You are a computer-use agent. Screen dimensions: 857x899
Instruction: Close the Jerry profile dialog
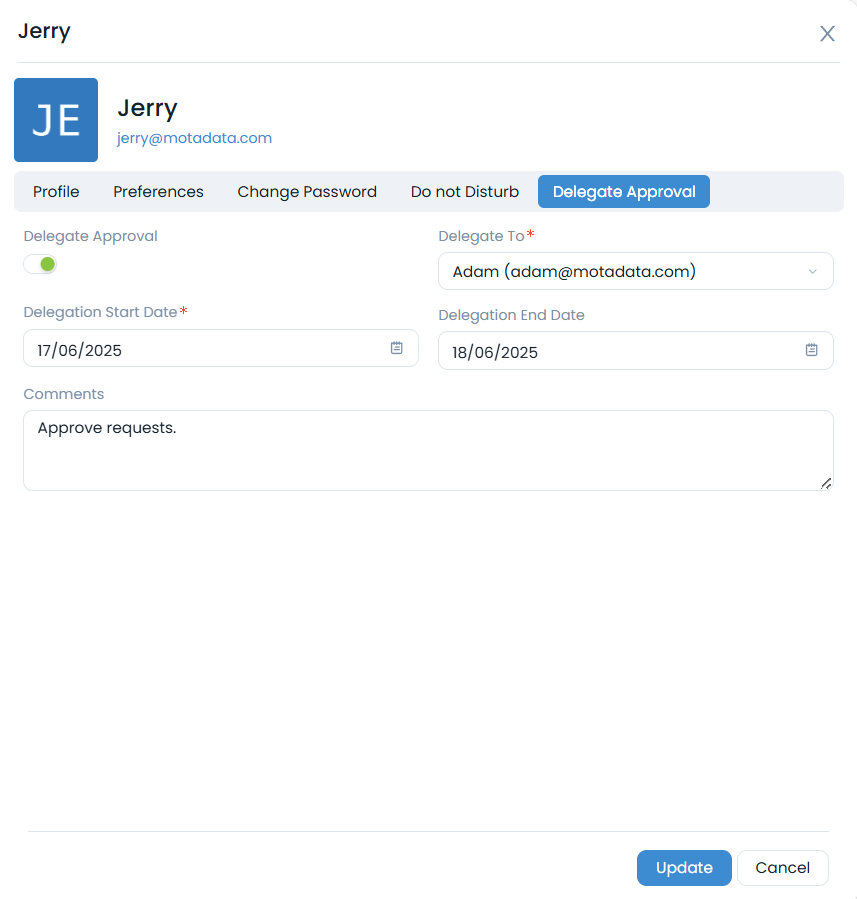click(827, 34)
